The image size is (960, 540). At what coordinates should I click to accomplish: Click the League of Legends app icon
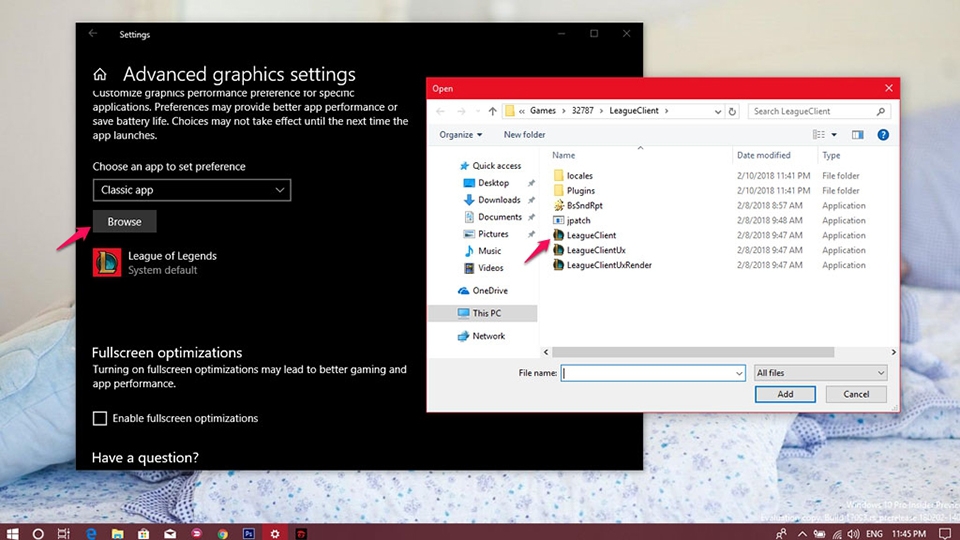click(x=107, y=263)
